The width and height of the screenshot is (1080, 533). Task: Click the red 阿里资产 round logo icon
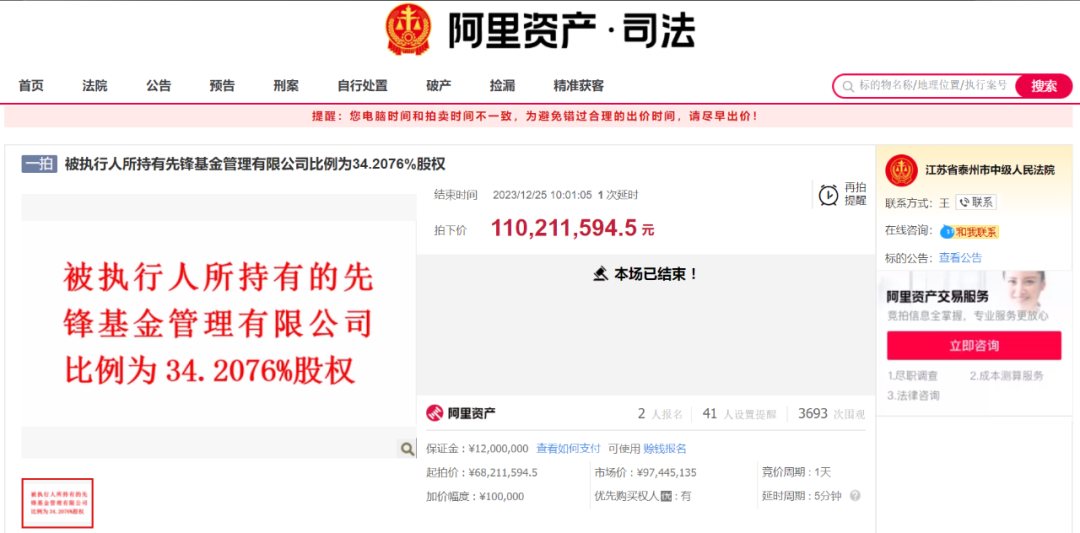(435, 413)
